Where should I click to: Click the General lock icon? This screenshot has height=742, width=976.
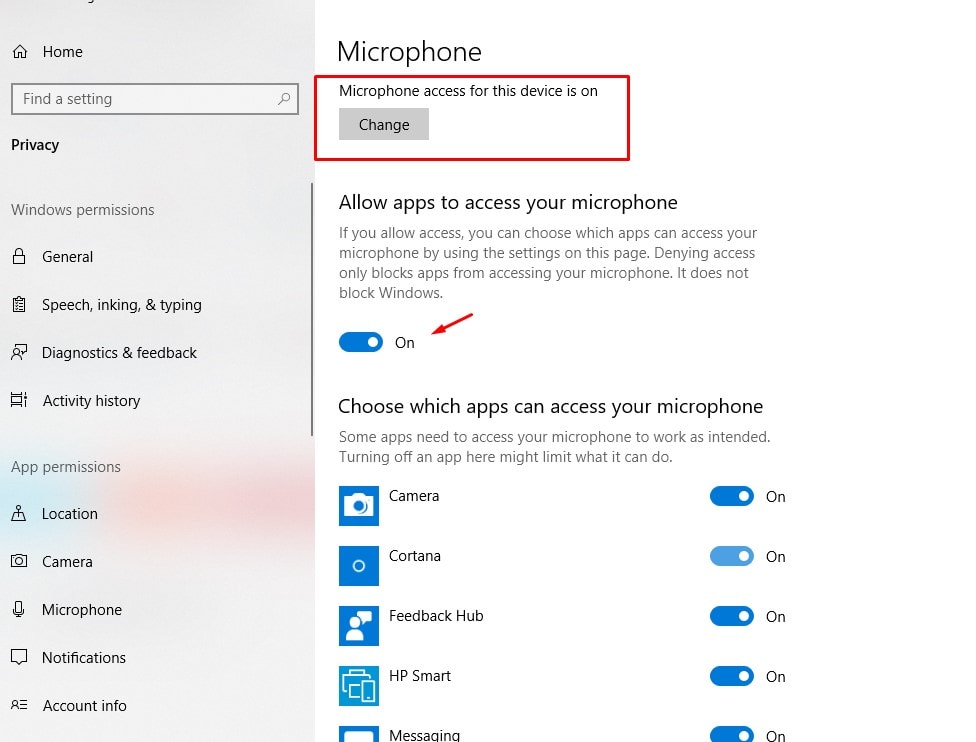[x=19, y=257]
